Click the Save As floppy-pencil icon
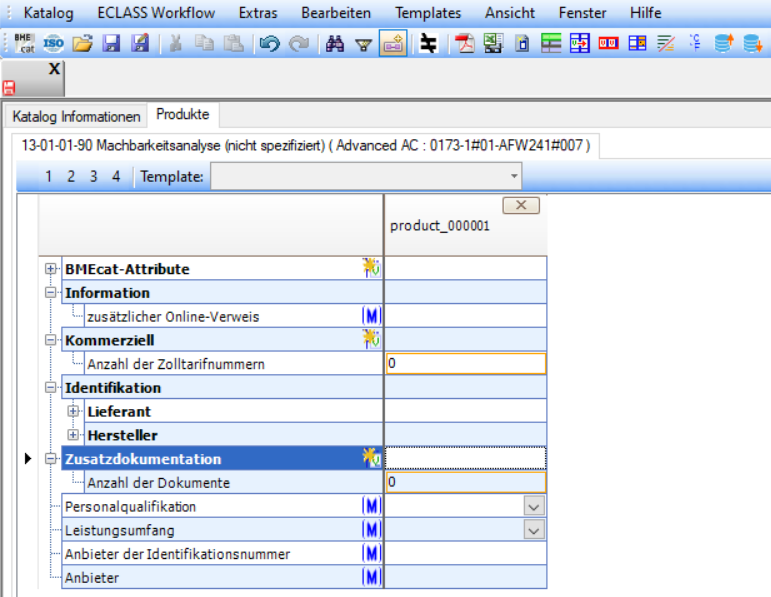This screenshot has width=771, height=597. pos(140,43)
